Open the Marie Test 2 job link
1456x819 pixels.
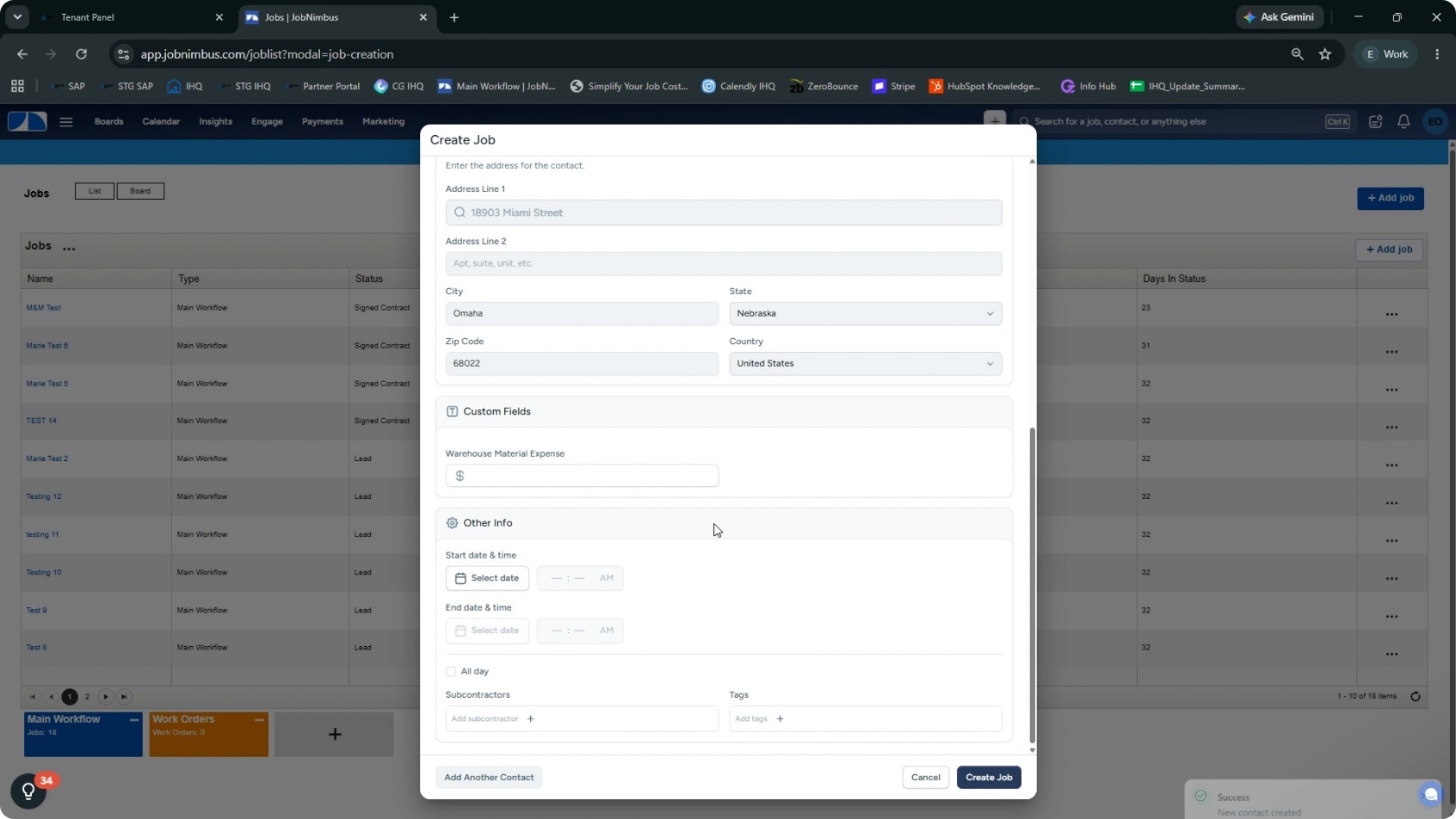tap(46, 459)
